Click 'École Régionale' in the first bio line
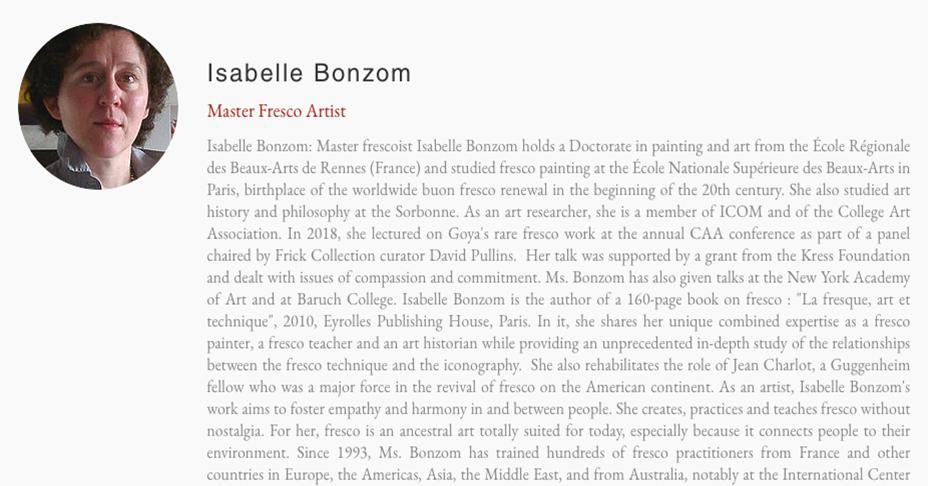Image resolution: width=928 pixels, height=486 pixels. [861, 146]
